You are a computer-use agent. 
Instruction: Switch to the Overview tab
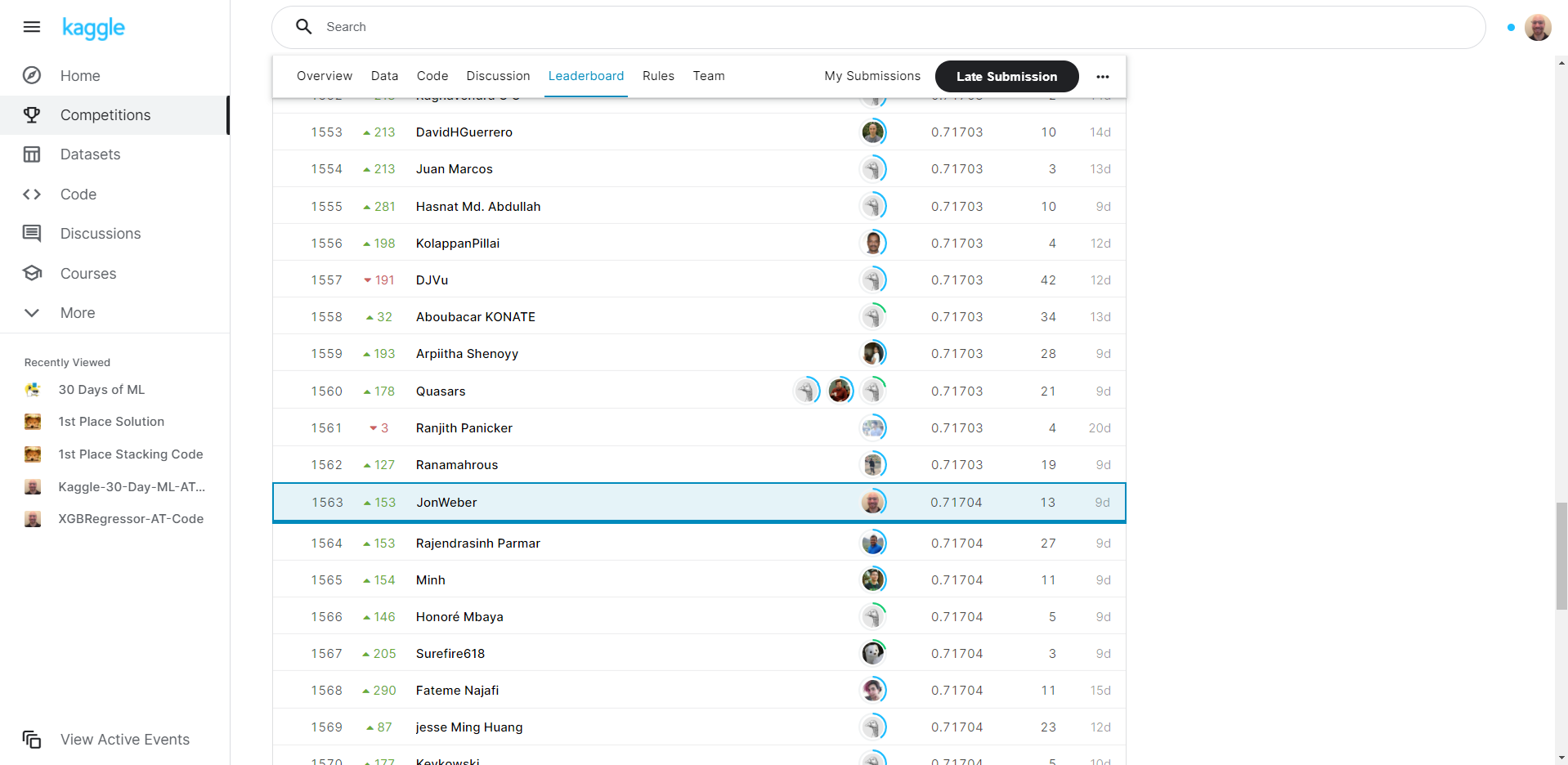point(325,76)
